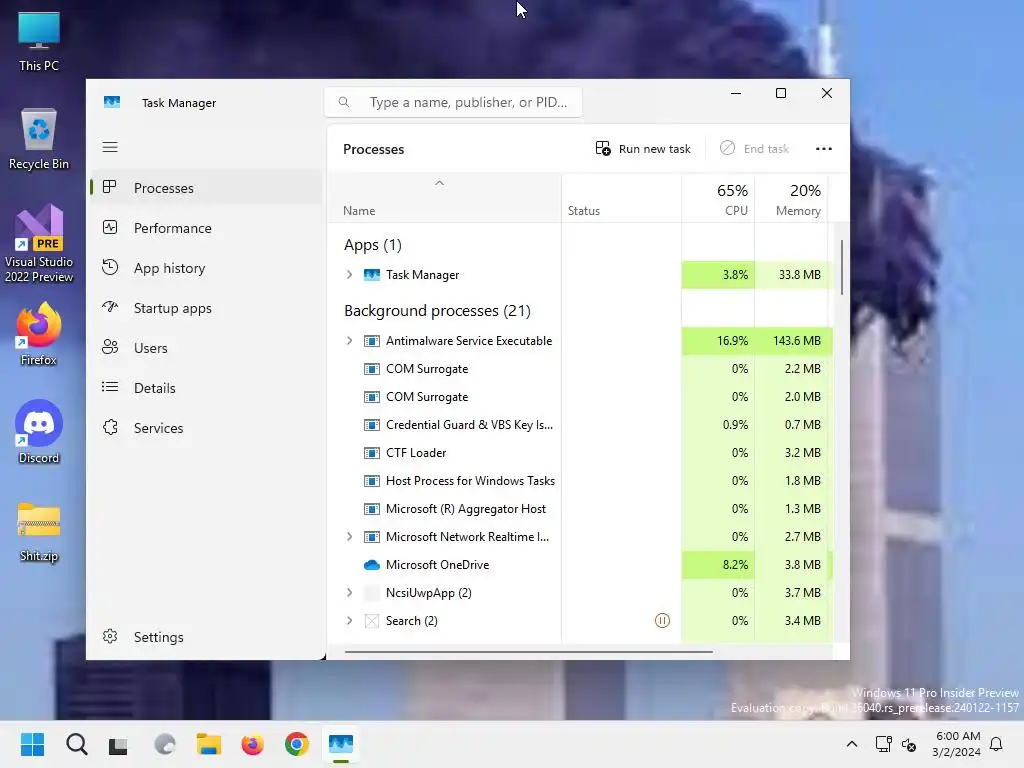
Task: Select the COM Surrogate row using 2.2 MB
Action: point(580,369)
